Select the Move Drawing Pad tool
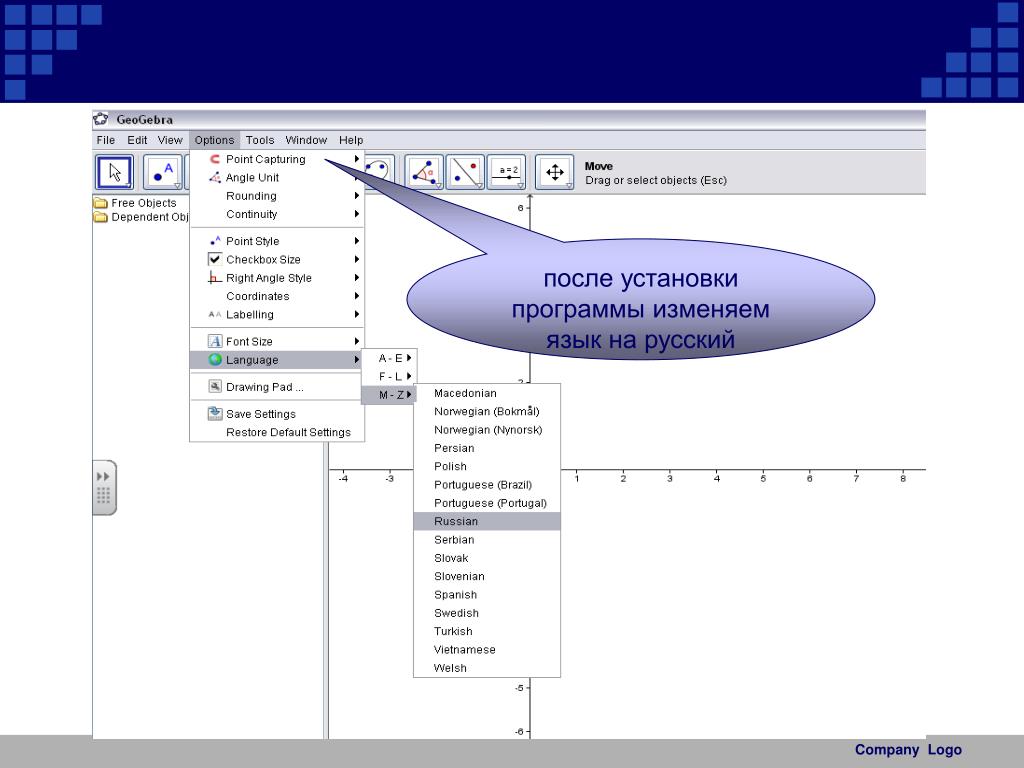Image resolution: width=1024 pixels, height=768 pixels. (554, 172)
